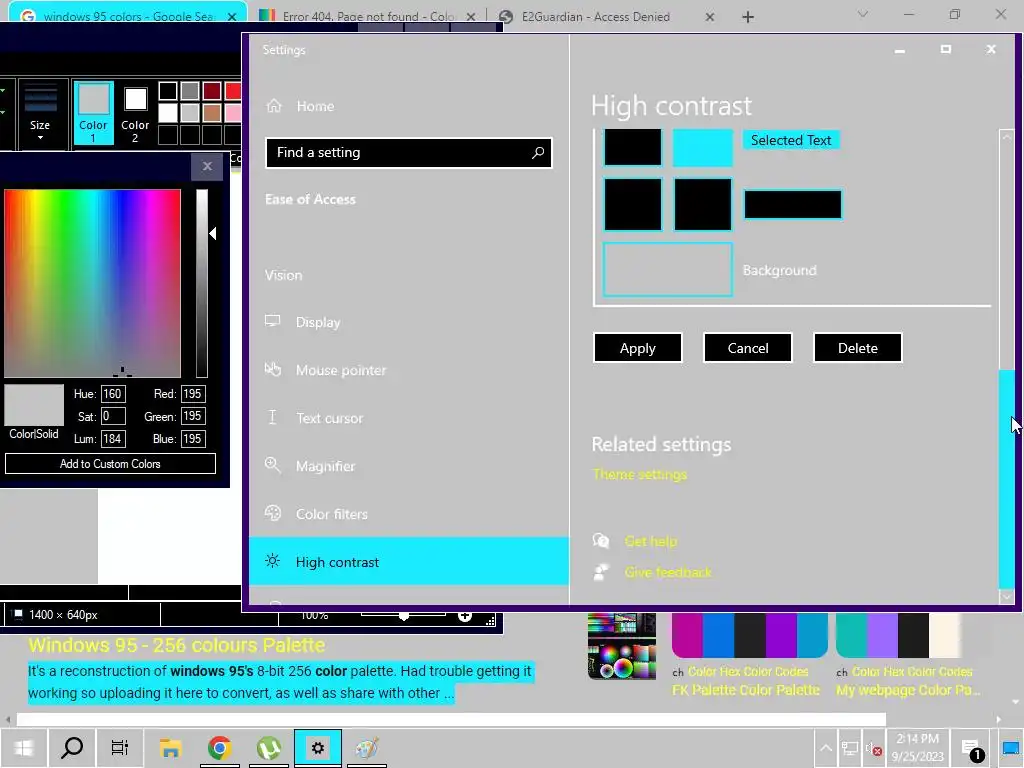Open Windows 95 256 colours Palette result

pyautogui.click(x=176, y=645)
